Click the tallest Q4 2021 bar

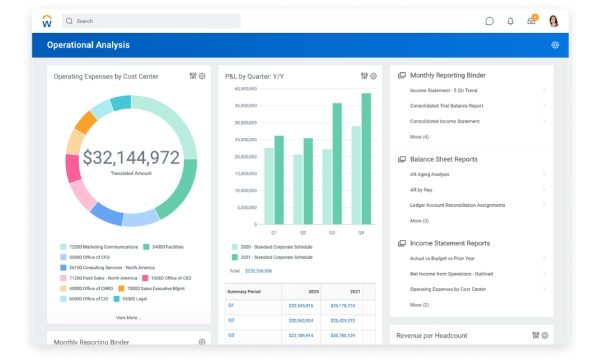coord(366,159)
